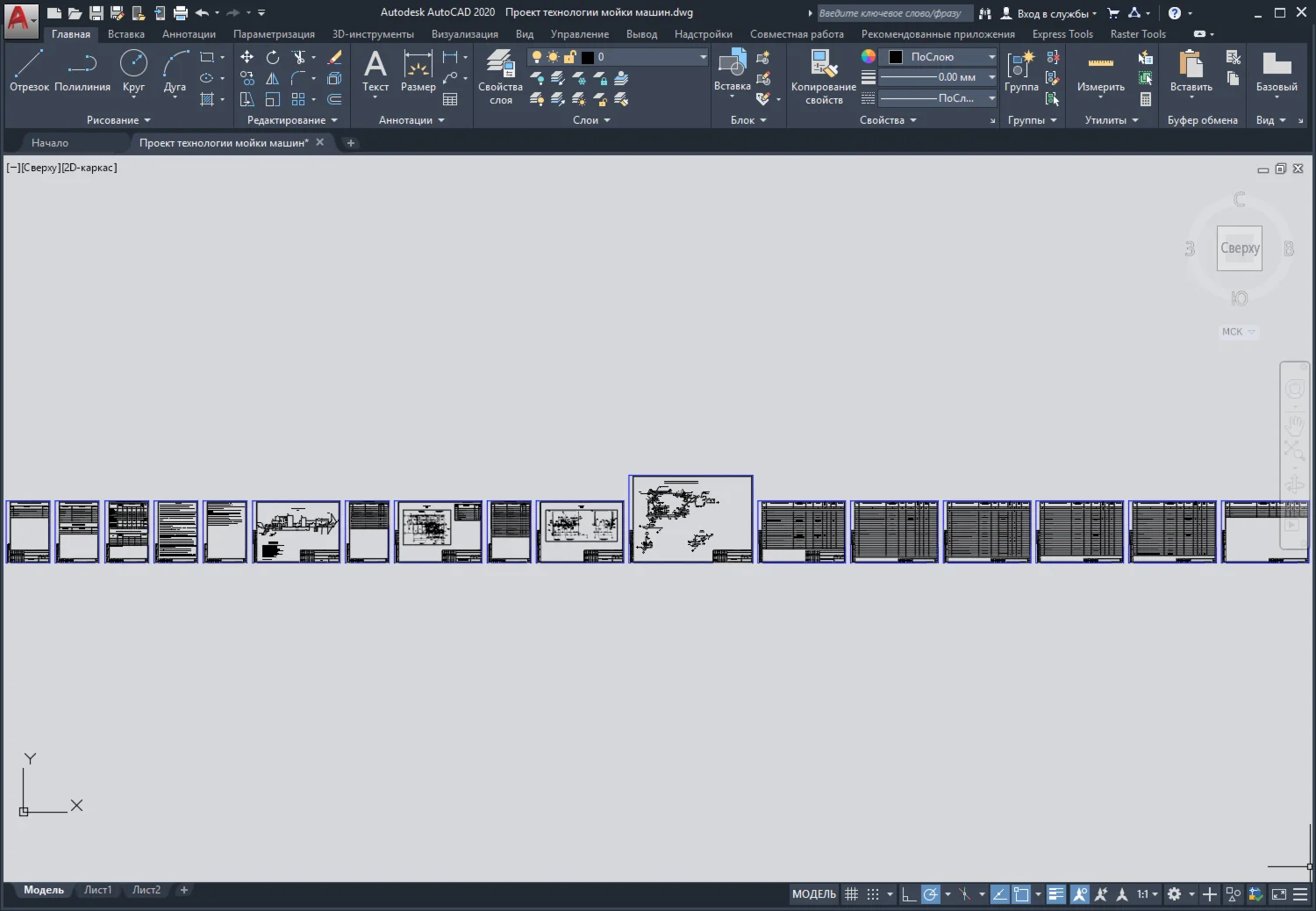Screen dimensions: 1316x911
Task: Open the Параметризация ribbon tab
Action: [x=274, y=34]
